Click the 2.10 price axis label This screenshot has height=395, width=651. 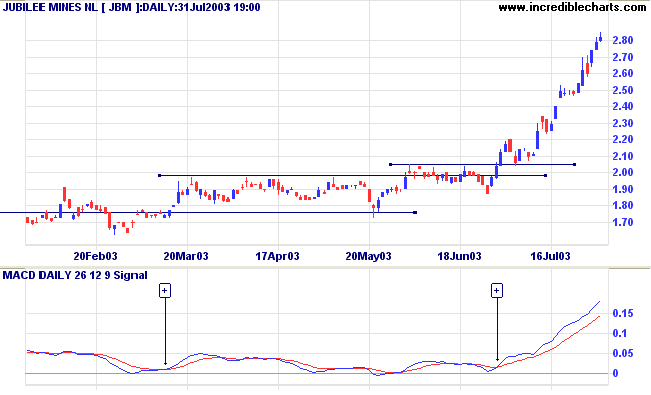(x=623, y=156)
